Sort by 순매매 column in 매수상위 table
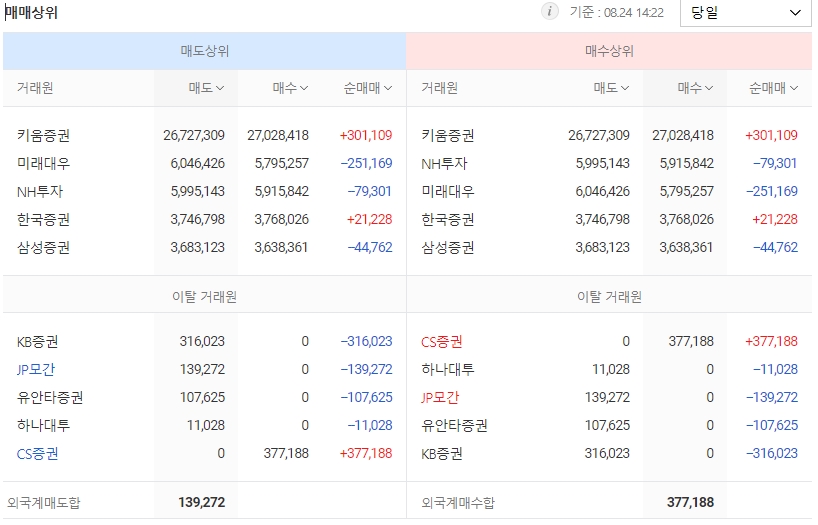Image resolution: width=818 pixels, height=525 pixels. coord(773,88)
